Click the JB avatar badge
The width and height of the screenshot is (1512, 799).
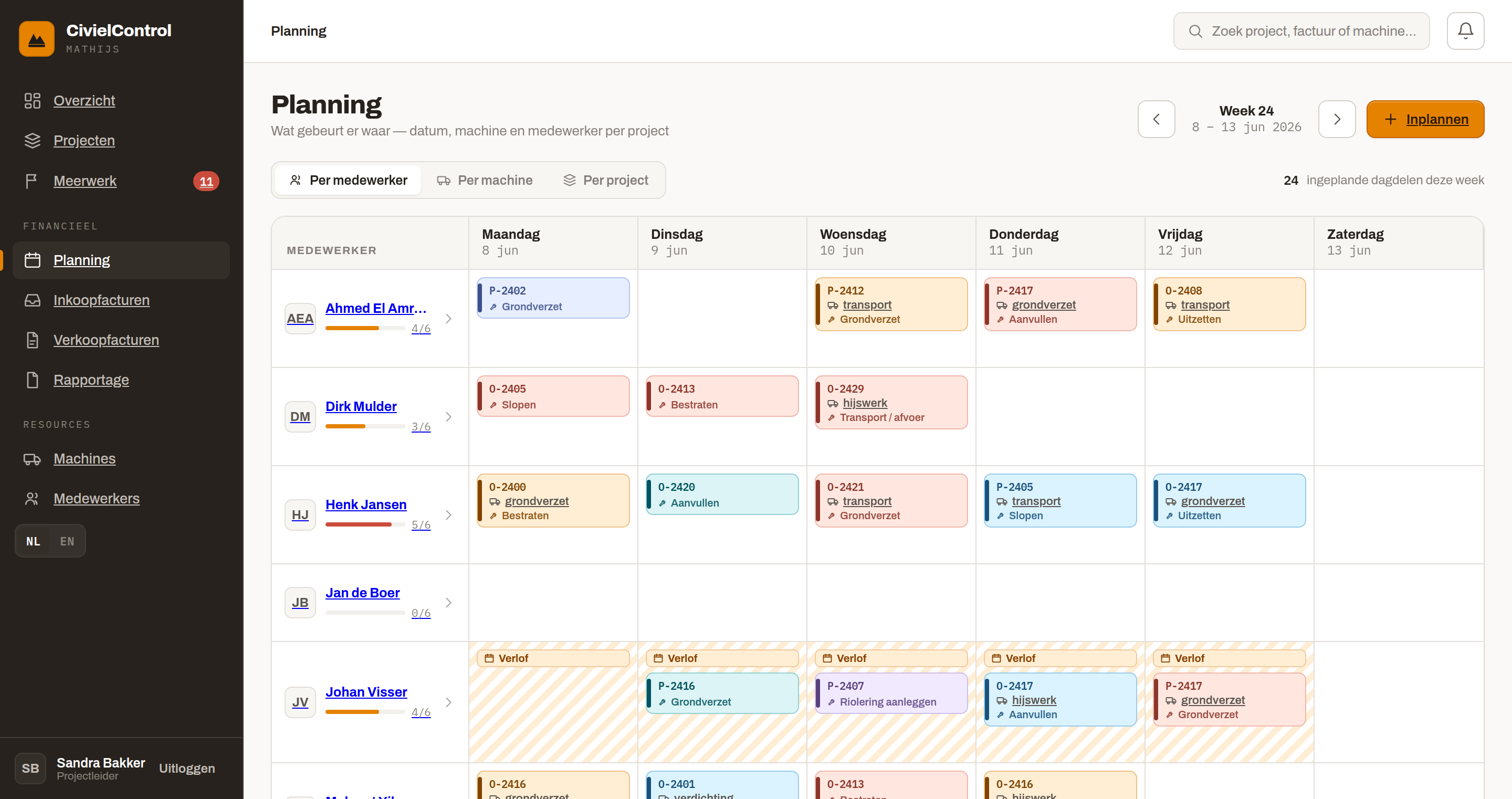(x=300, y=602)
